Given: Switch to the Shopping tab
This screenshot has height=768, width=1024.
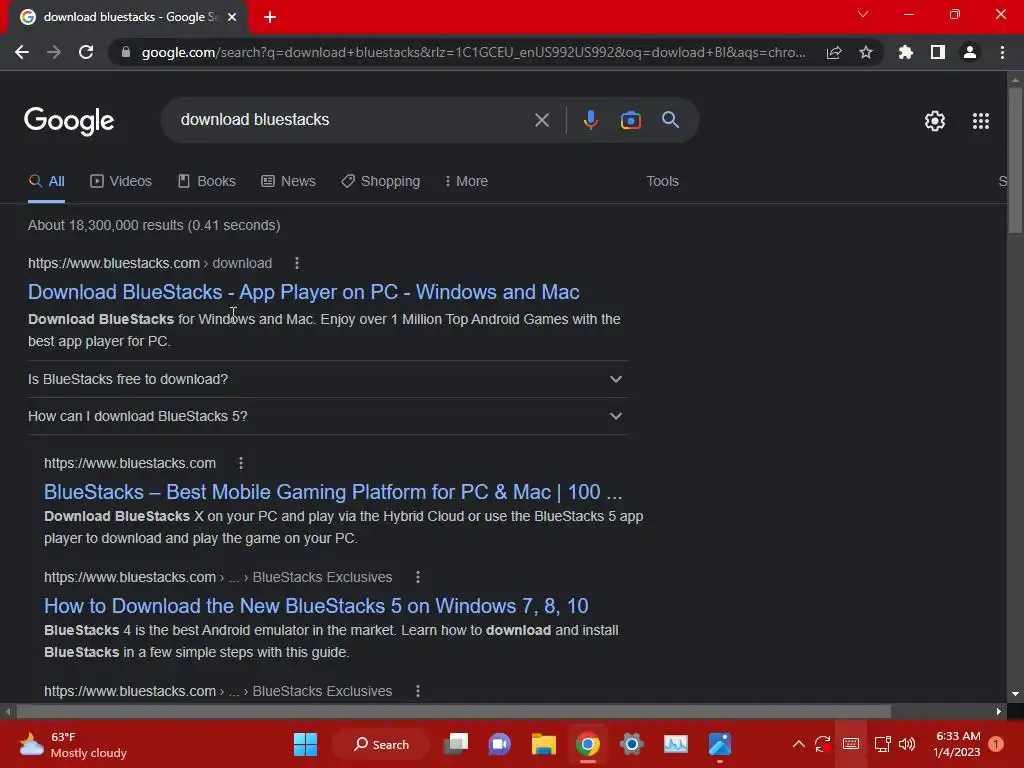Looking at the screenshot, I should 381,182.
